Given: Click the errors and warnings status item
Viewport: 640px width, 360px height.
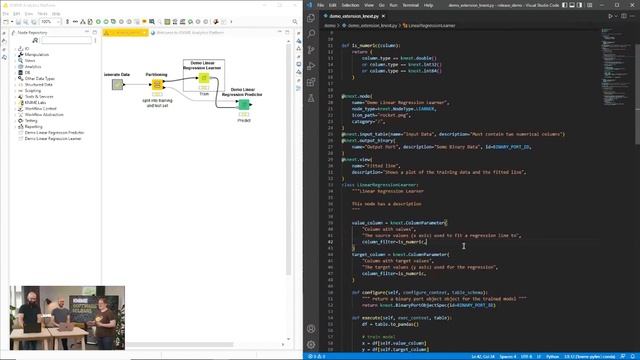Looking at the screenshot, I should 317,356.
